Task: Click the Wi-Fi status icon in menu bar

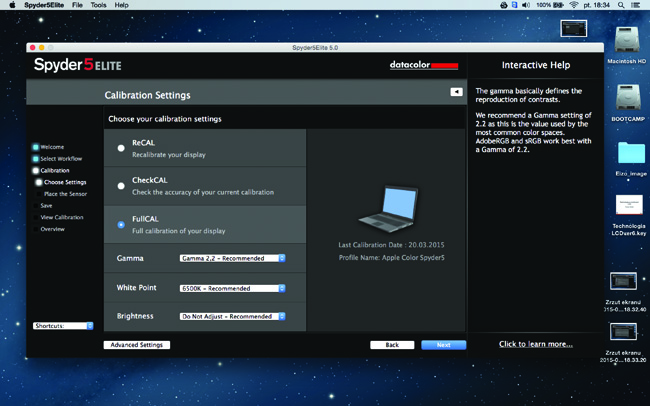Action: coord(573,5)
